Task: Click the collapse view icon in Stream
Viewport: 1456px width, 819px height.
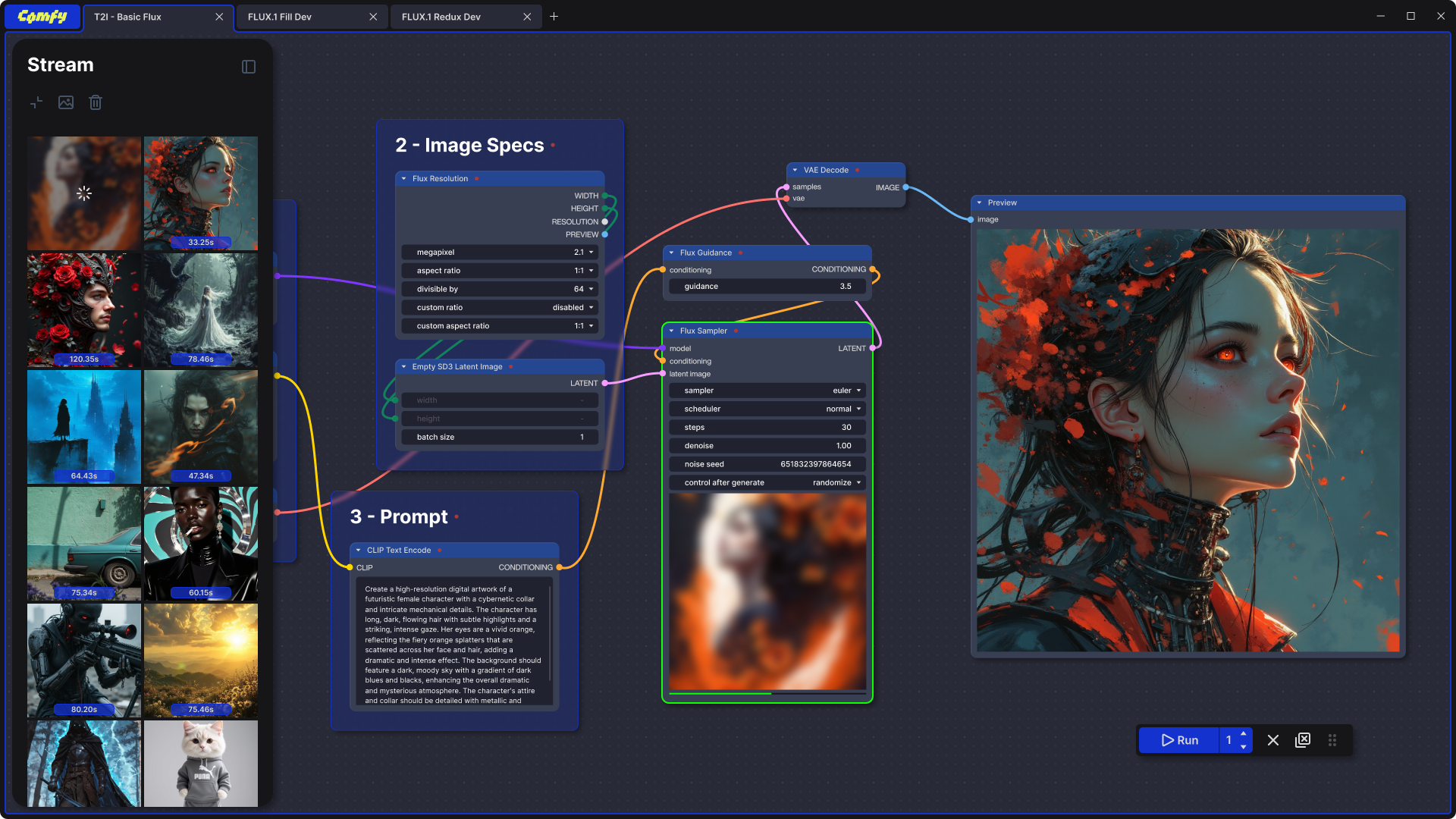Action: (36, 102)
